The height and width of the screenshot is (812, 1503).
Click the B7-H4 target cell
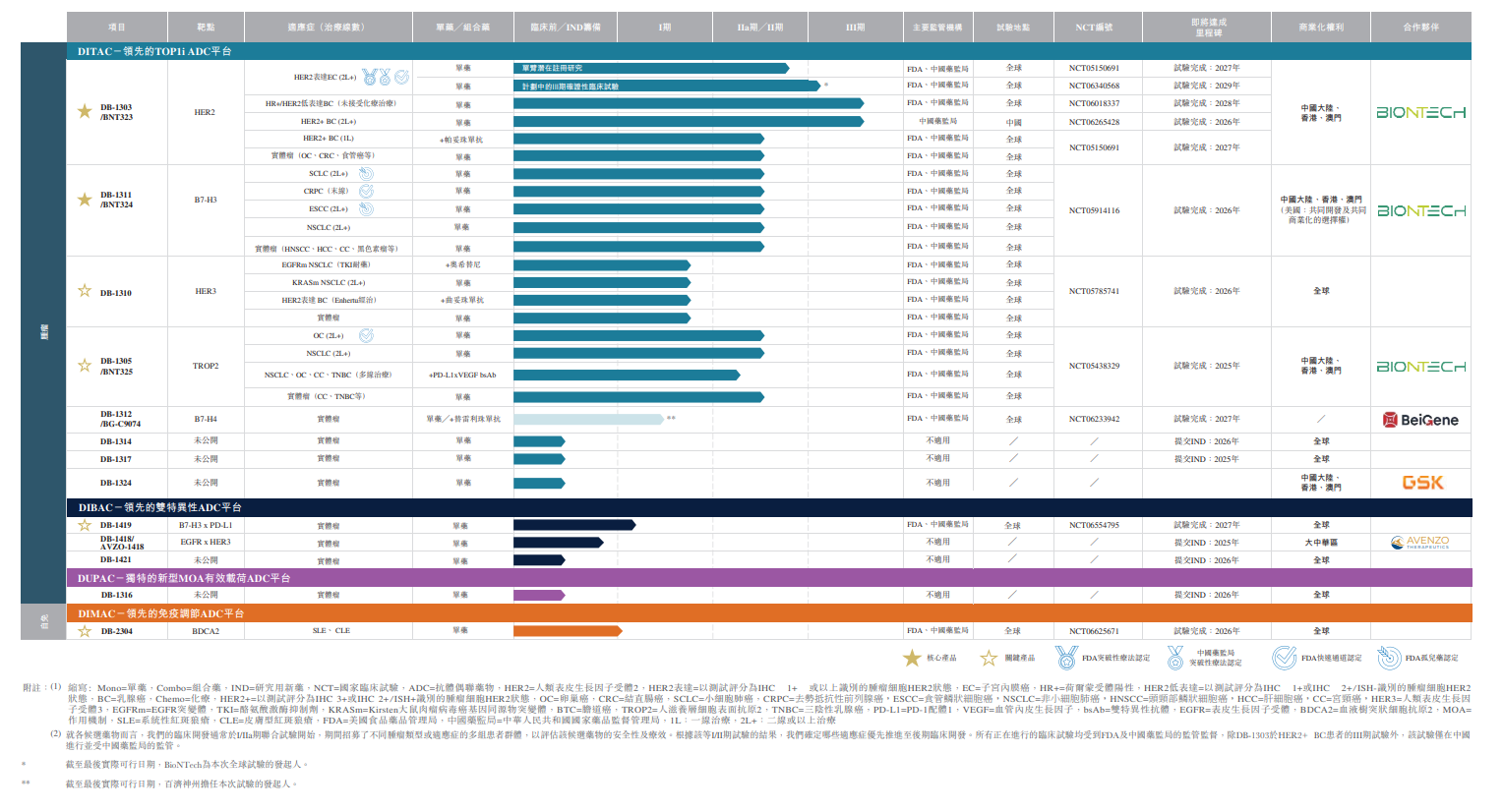[206, 419]
